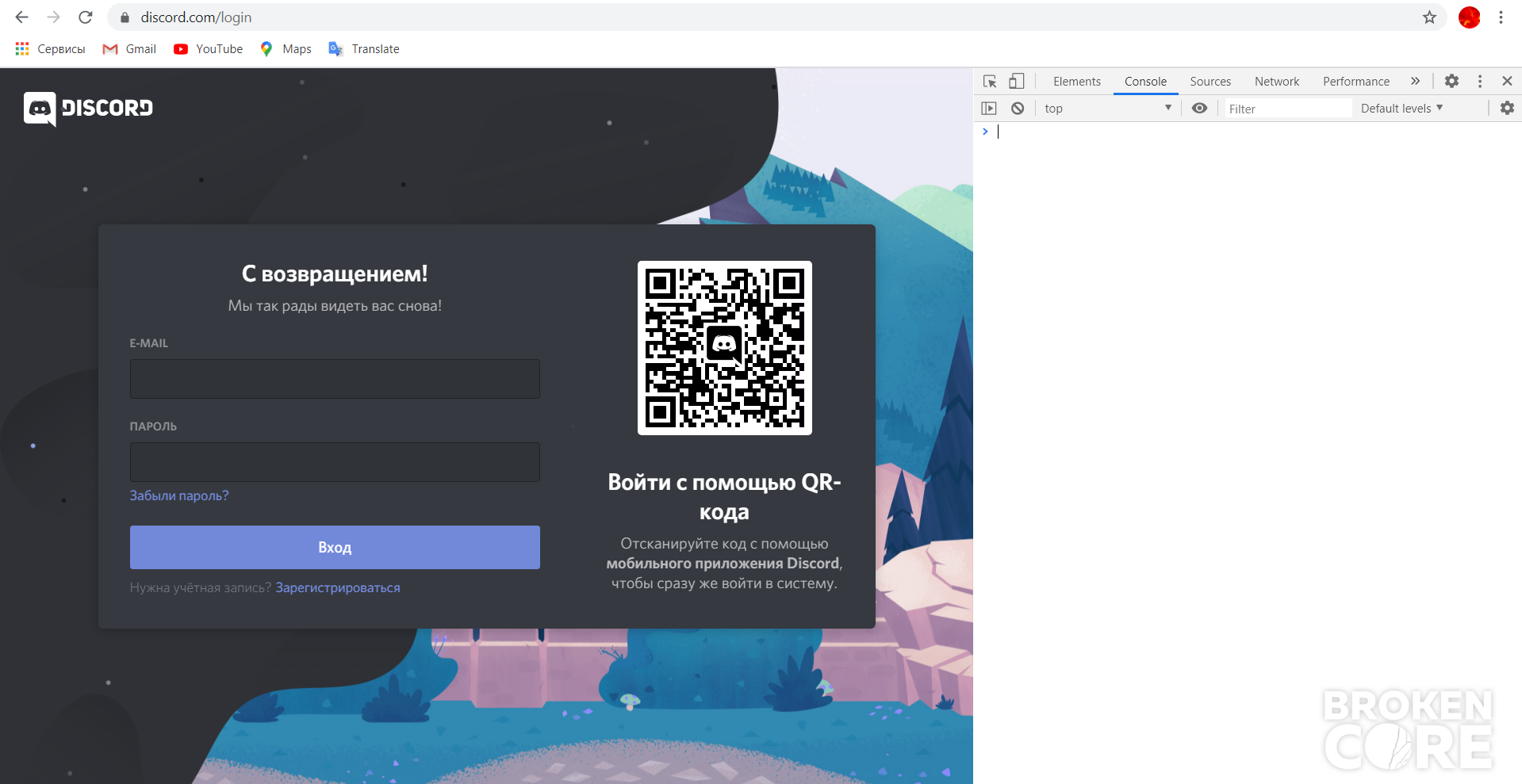Expand more DevTools tabs chevron
The width and height of the screenshot is (1522, 784).
coord(1415,81)
